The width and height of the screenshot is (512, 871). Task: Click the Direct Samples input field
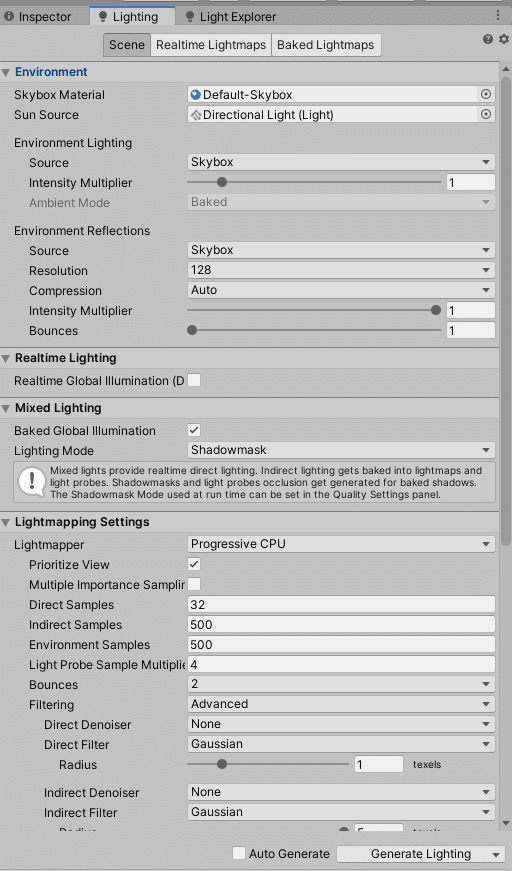pyautogui.click(x=341, y=604)
